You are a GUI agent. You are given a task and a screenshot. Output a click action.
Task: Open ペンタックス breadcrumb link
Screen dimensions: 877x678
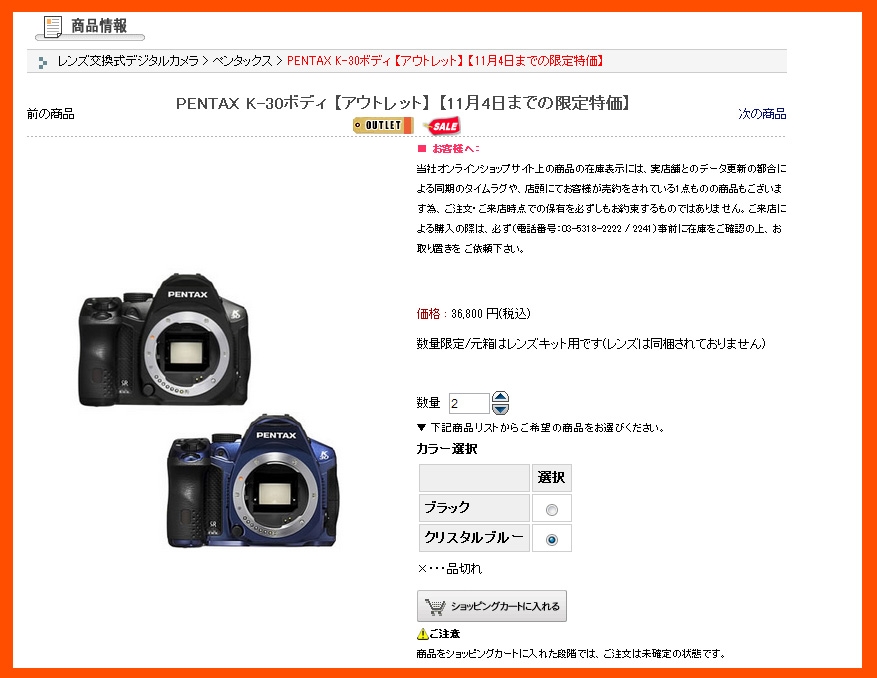click(x=242, y=61)
